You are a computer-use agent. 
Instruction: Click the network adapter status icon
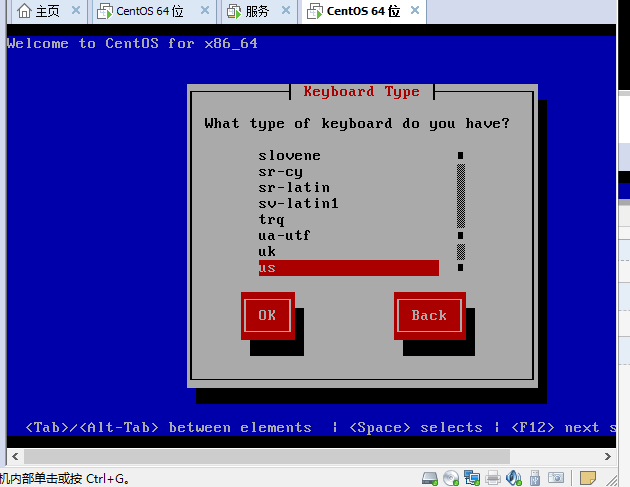(472, 478)
